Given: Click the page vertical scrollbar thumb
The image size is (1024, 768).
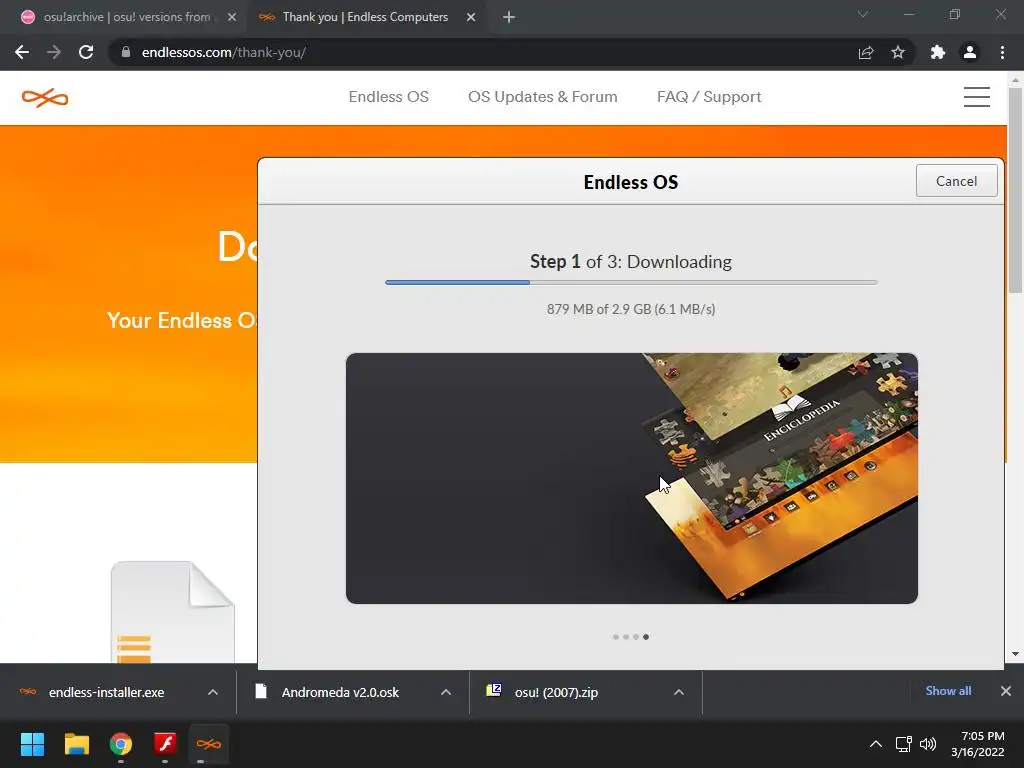Looking at the screenshot, I should pyautogui.click(x=1016, y=190).
